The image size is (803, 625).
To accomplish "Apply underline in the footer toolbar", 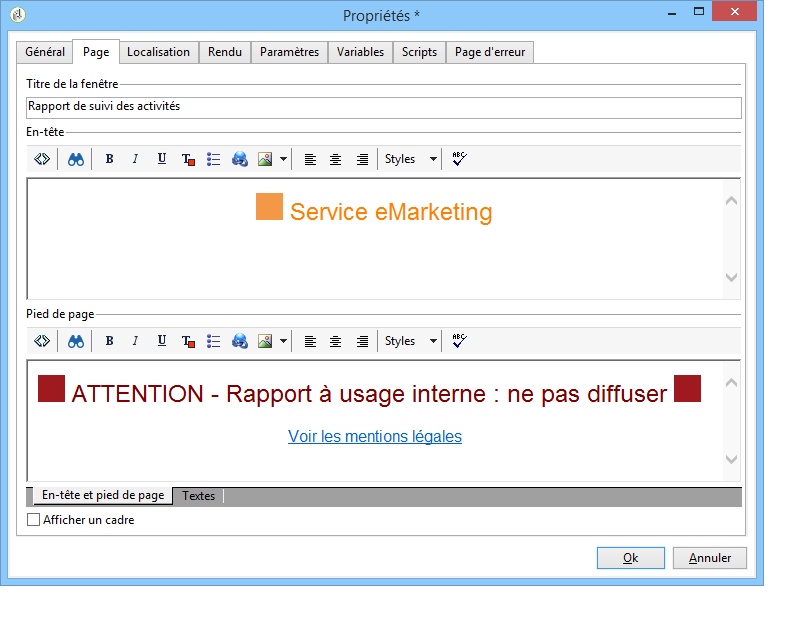I will pyautogui.click(x=162, y=341).
